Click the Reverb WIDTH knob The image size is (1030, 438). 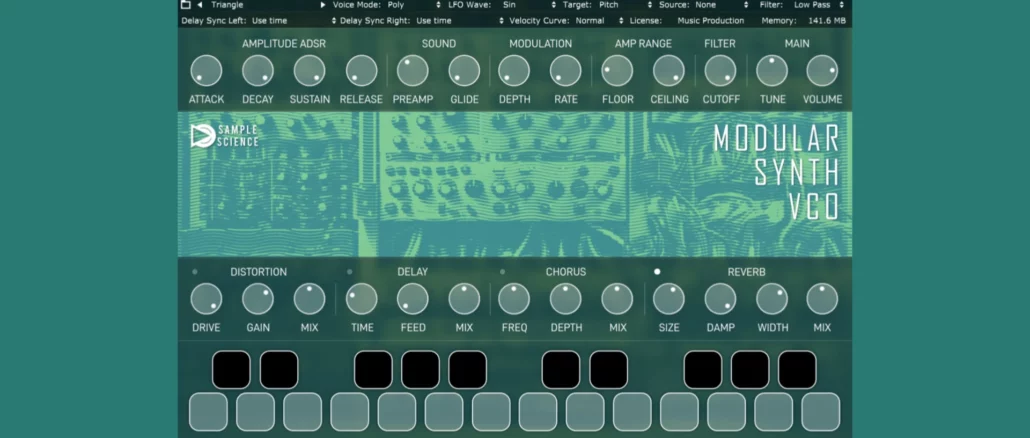[x=772, y=299]
